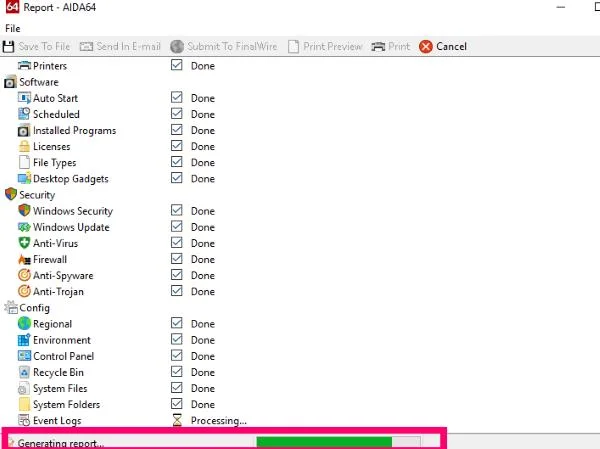Click the File Types document icon

tap(24, 162)
